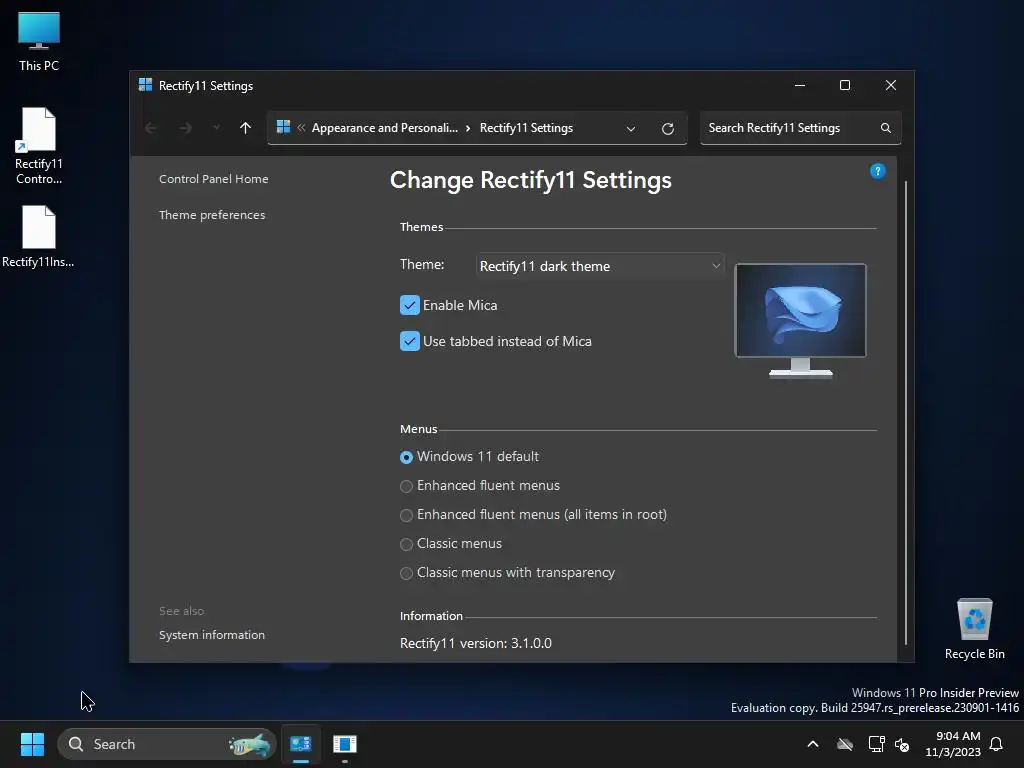Open the notifications bell icon
The width and height of the screenshot is (1024, 768).
997,744
